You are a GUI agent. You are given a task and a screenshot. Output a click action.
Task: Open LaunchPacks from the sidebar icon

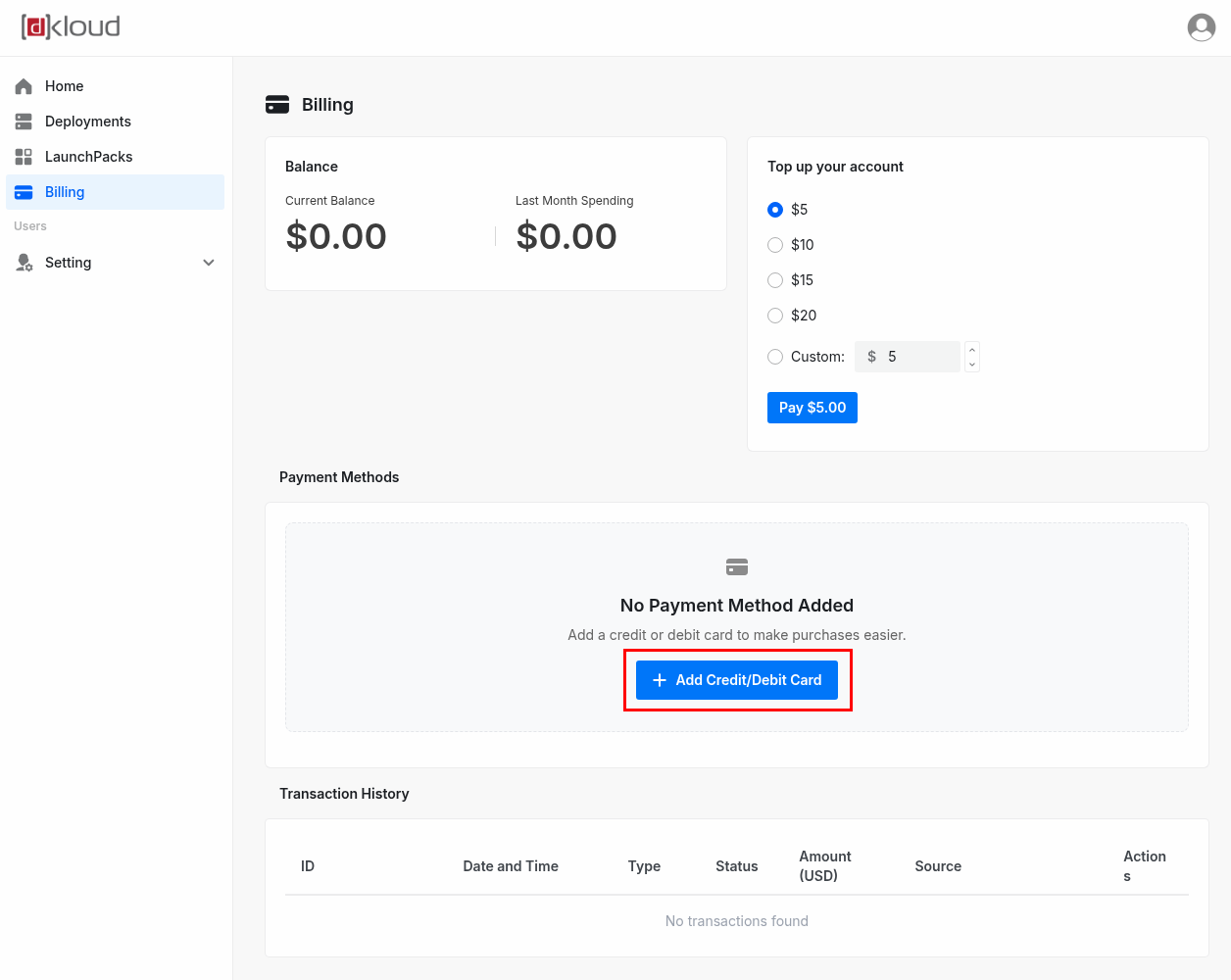(24, 157)
